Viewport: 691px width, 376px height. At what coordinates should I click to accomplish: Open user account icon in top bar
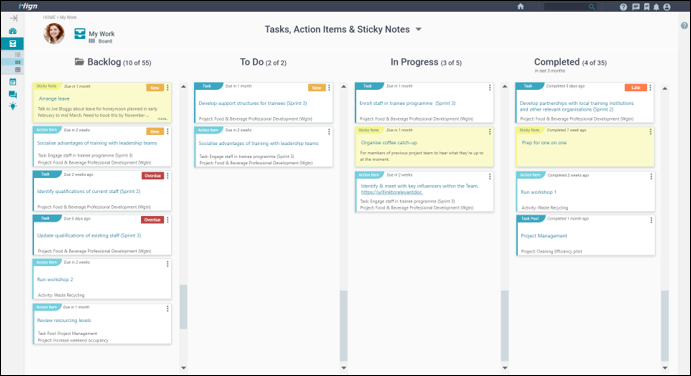click(667, 7)
